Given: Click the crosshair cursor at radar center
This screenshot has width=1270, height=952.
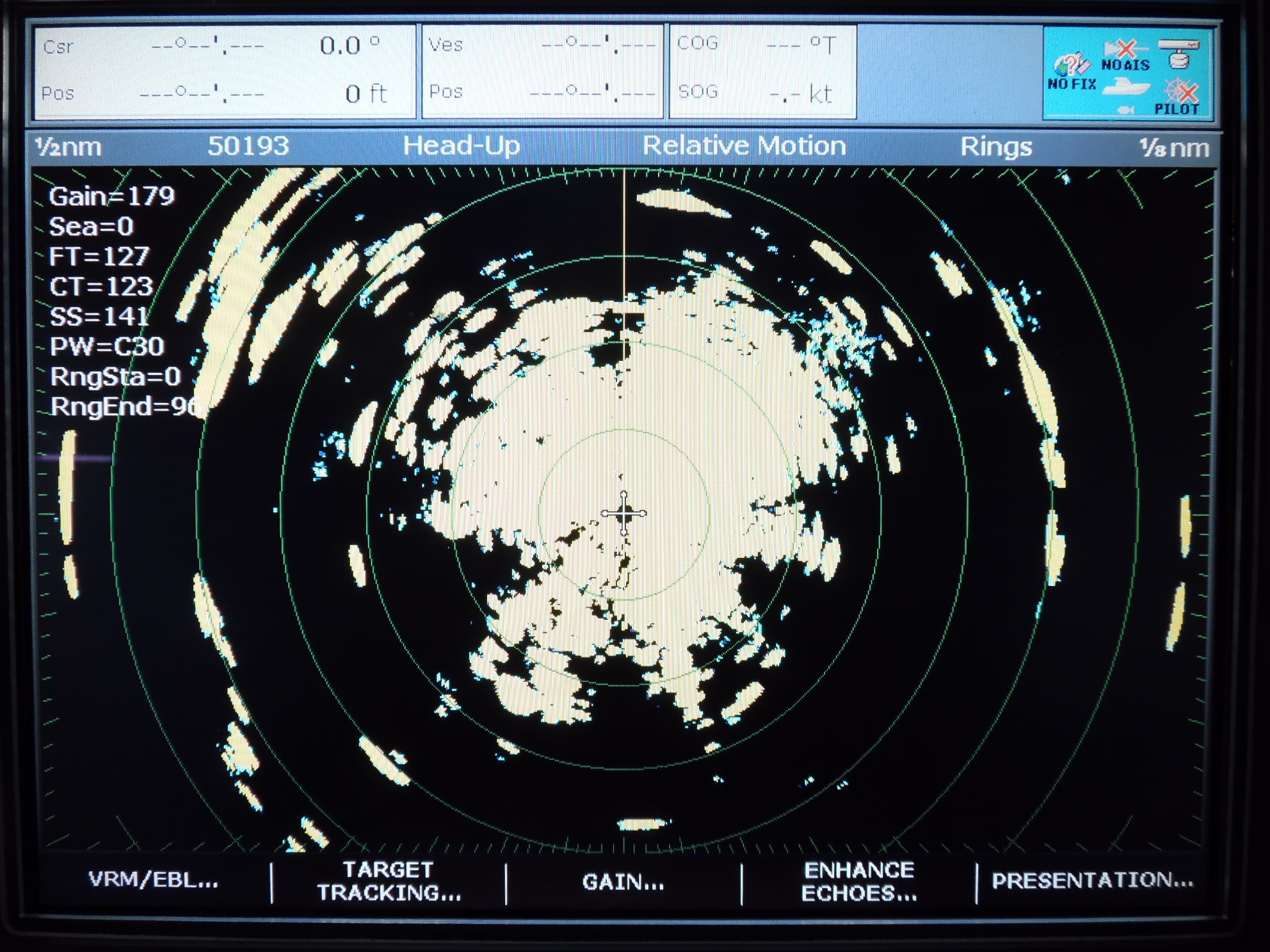Looking at the screenshot, I should [x=623, y=513].
